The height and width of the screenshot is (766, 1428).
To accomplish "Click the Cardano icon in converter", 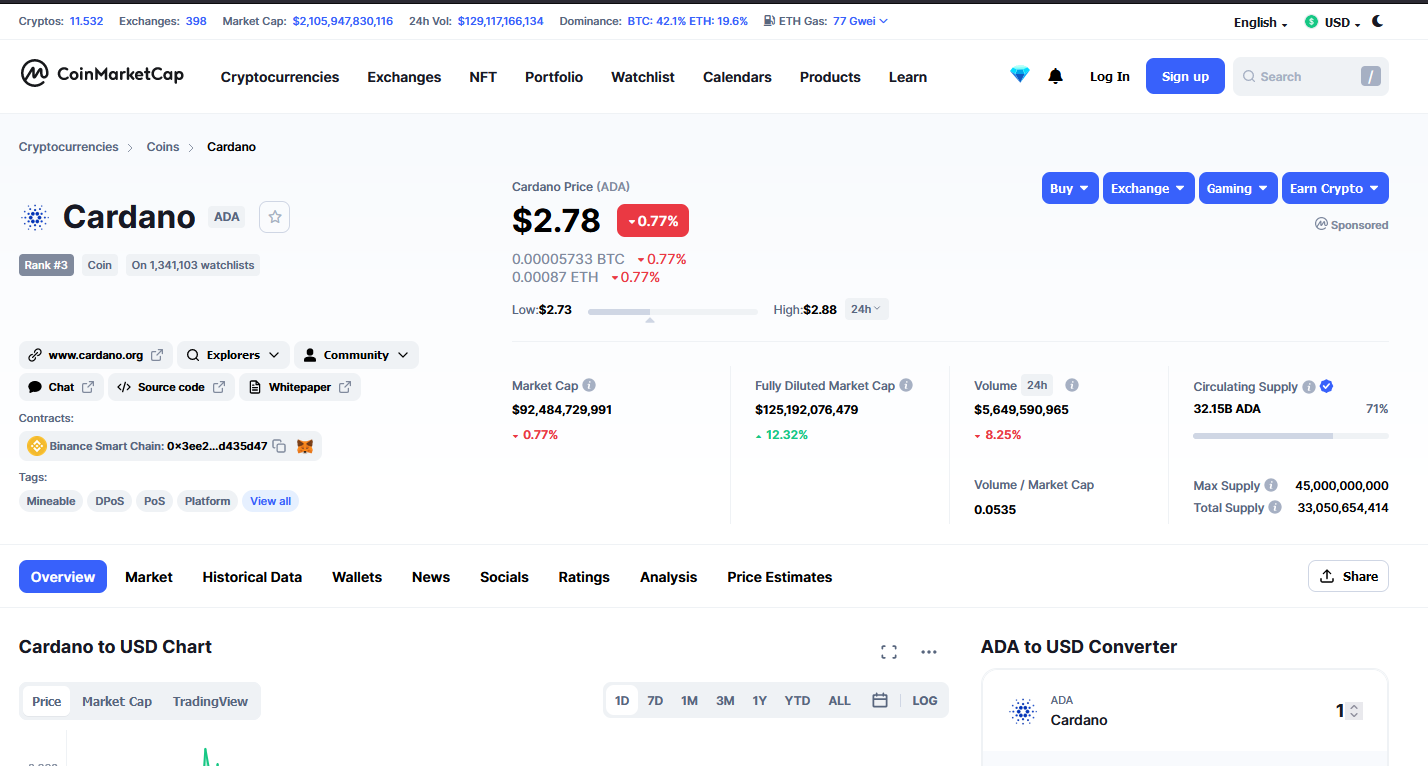I will [x=1023, y=711].
